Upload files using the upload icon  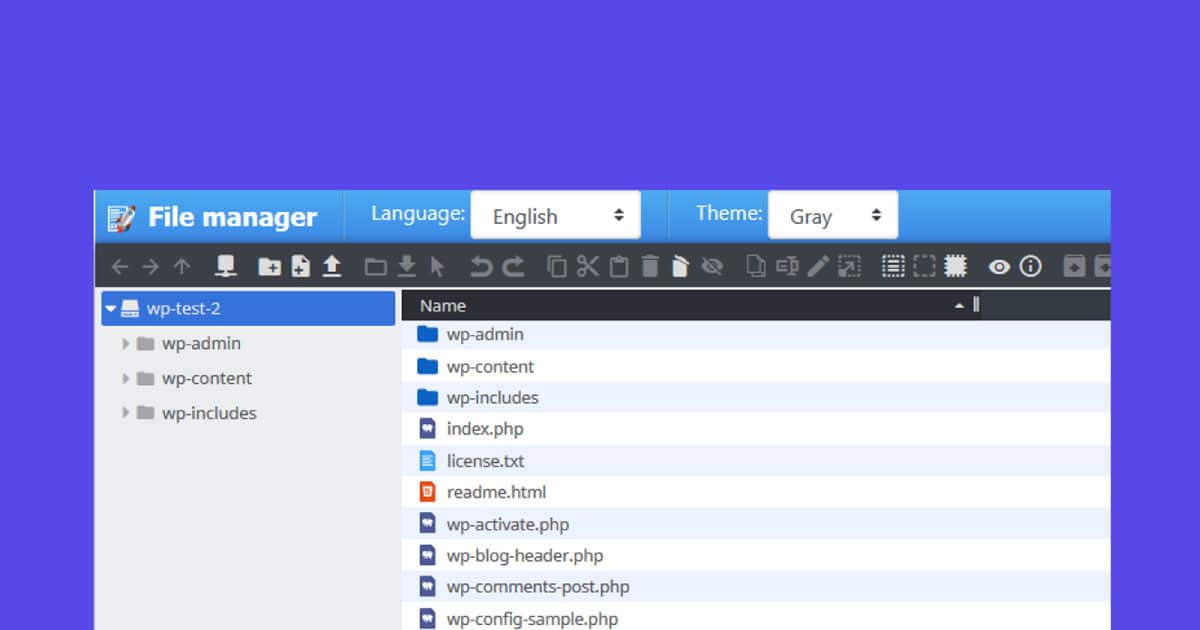(x=333, y=266)
